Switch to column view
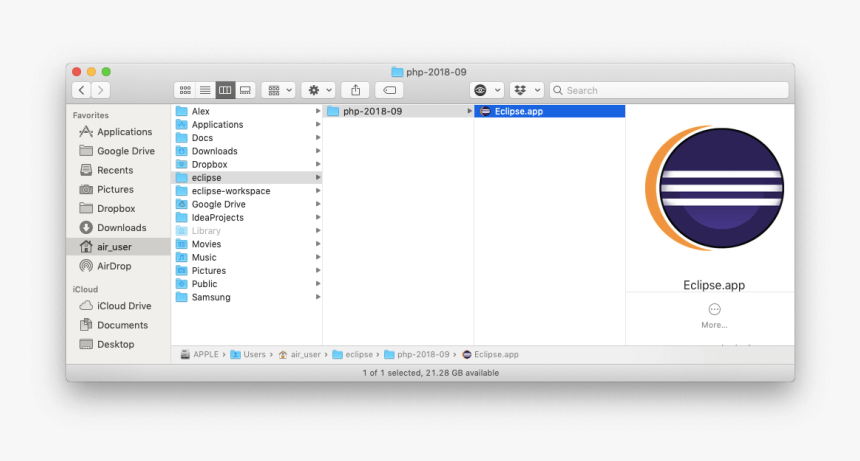Image resolution: width=860 pixels, height=461 pixels. (x=225, y=90)
